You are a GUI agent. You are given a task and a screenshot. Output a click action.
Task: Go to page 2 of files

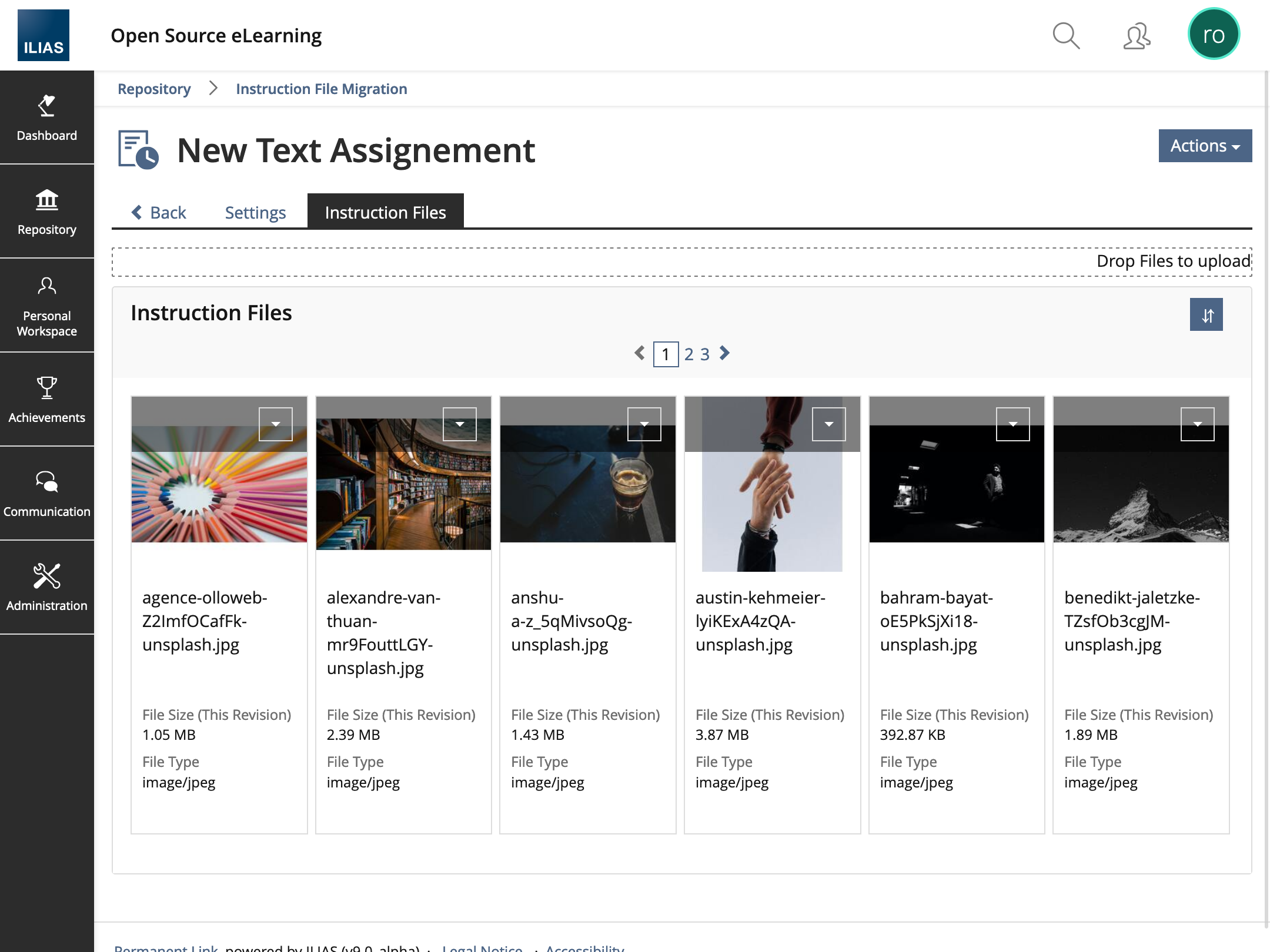click(x=689, y=354)
